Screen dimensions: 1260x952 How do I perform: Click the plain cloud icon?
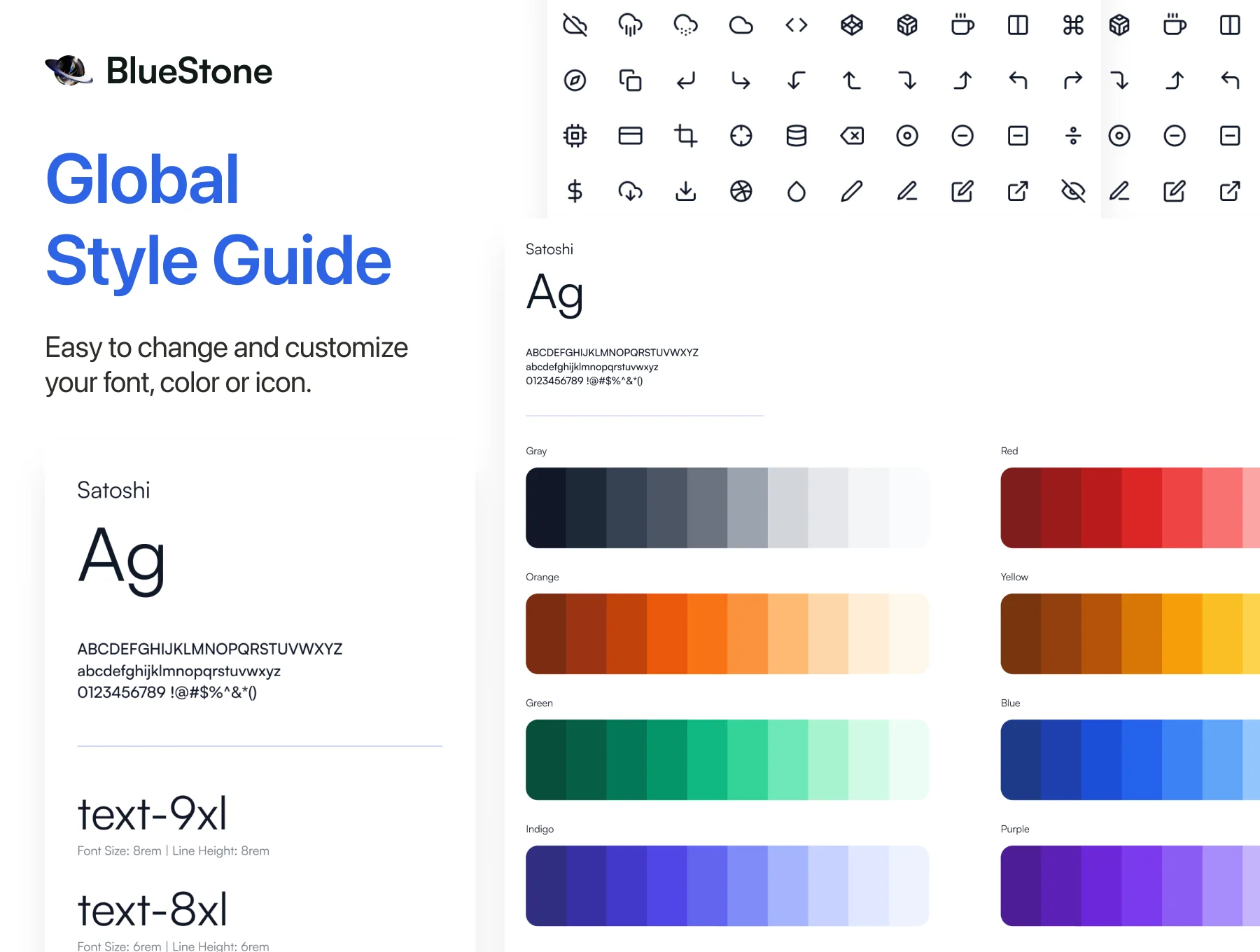pyautogui.click(x=741, y=25)
